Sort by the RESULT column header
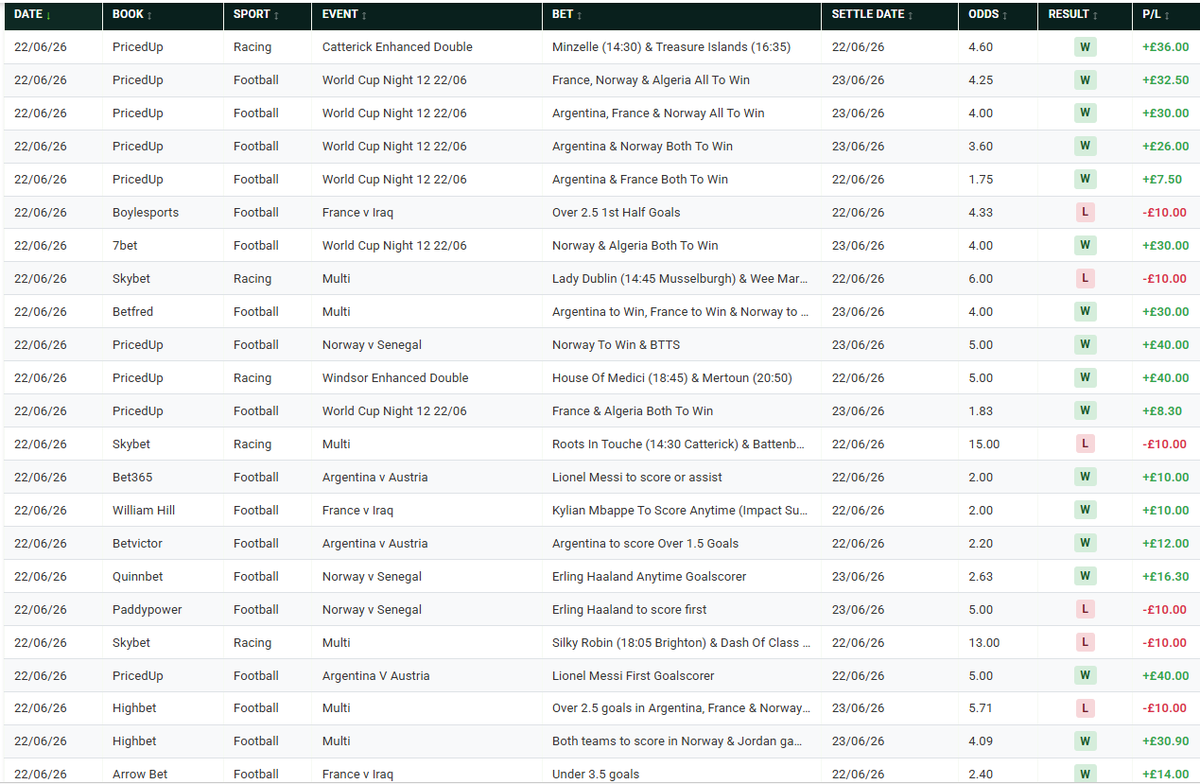This screenshot has width=1200, height=784. 1074,15
